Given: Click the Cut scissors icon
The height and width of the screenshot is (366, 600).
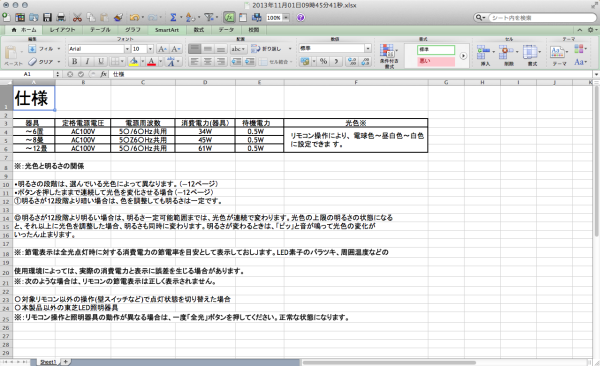Looking at the screenshot, I should point(77,17).
